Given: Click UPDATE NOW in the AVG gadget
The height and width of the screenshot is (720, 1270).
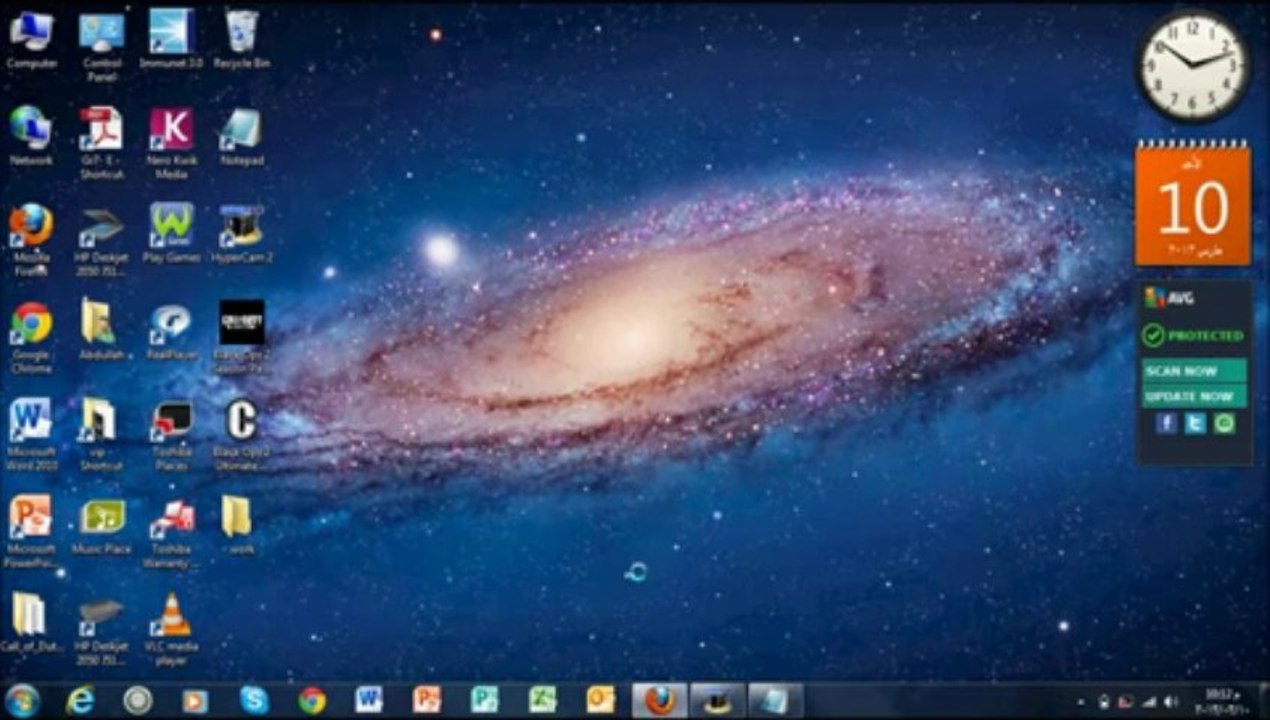Looking at the screenshot, I should click(1194, 396).
